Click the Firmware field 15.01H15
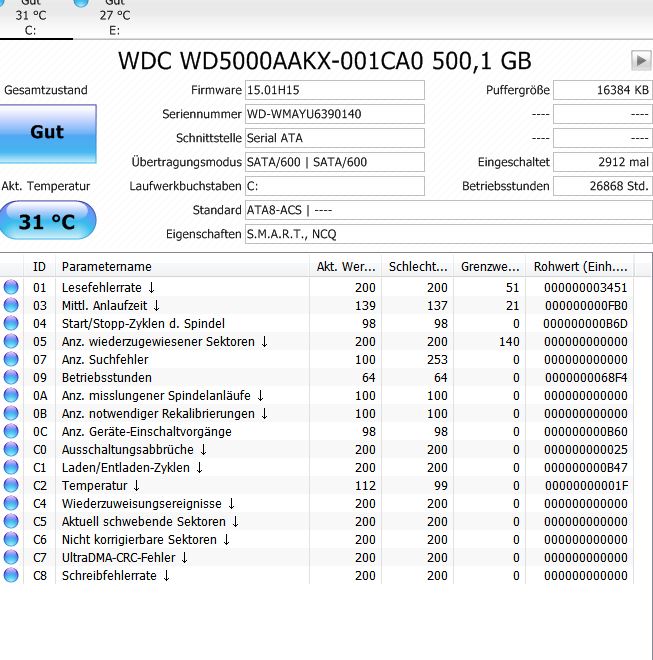 click(335, 90)
